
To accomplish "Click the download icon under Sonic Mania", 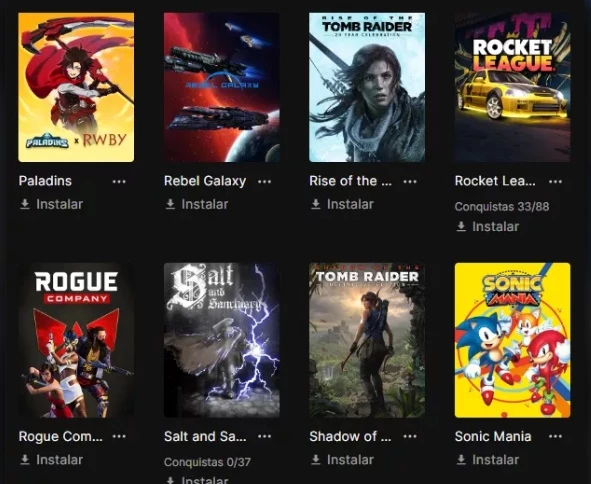I will point(461,460).
